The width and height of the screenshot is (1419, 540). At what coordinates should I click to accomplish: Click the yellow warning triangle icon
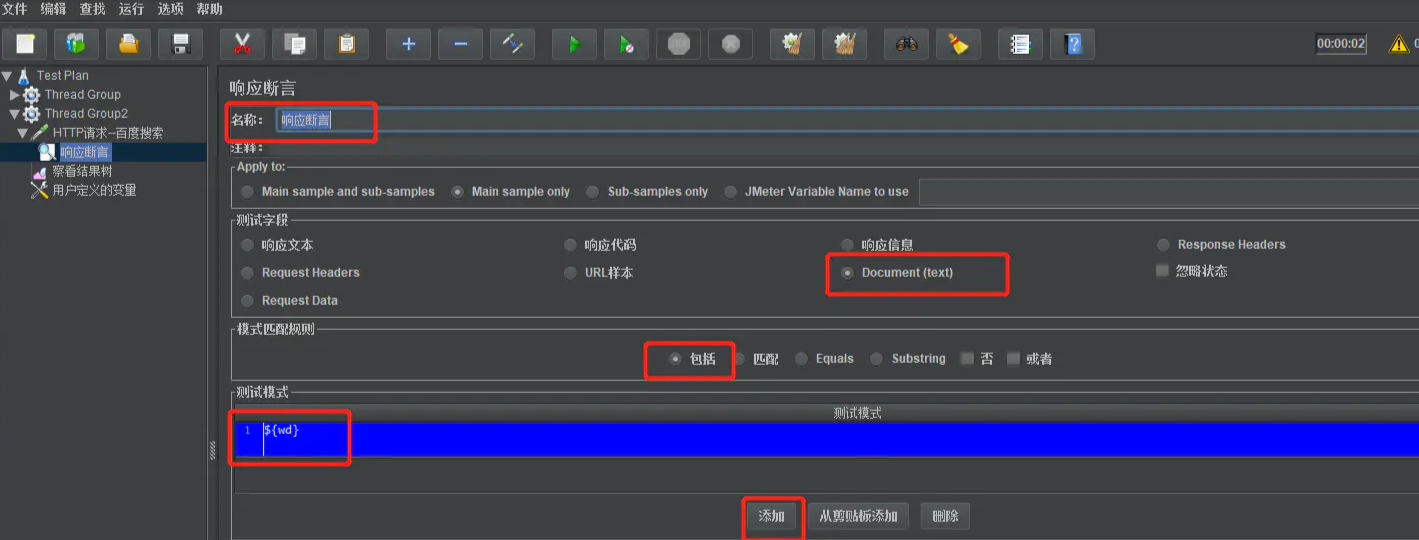click(1399, 44)
